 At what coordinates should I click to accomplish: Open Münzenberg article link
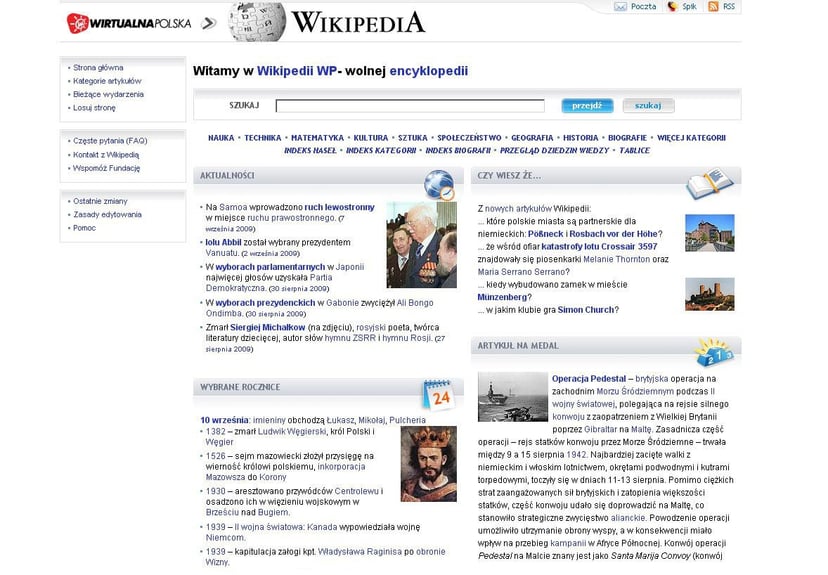[502, 297]
